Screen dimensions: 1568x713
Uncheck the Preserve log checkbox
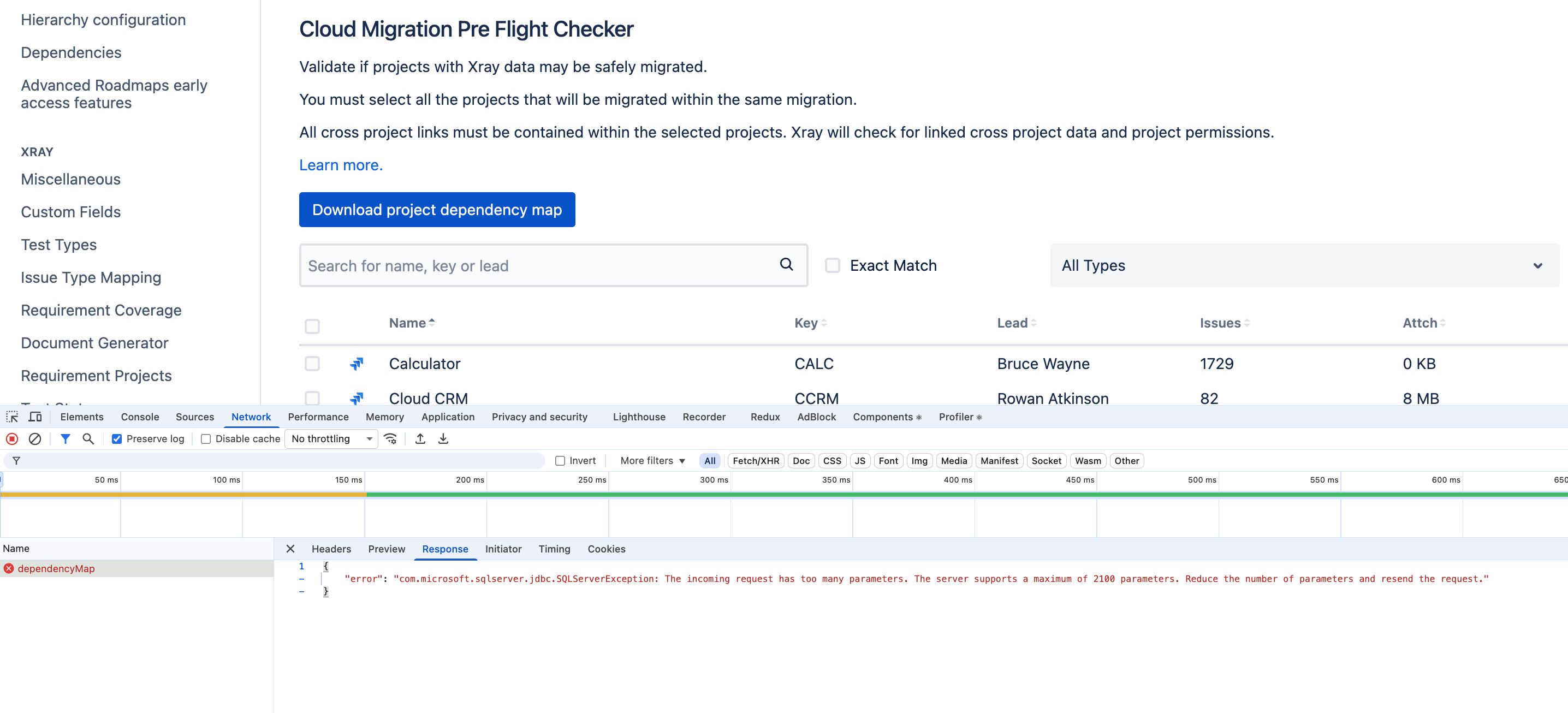click(x=117, y=438)
